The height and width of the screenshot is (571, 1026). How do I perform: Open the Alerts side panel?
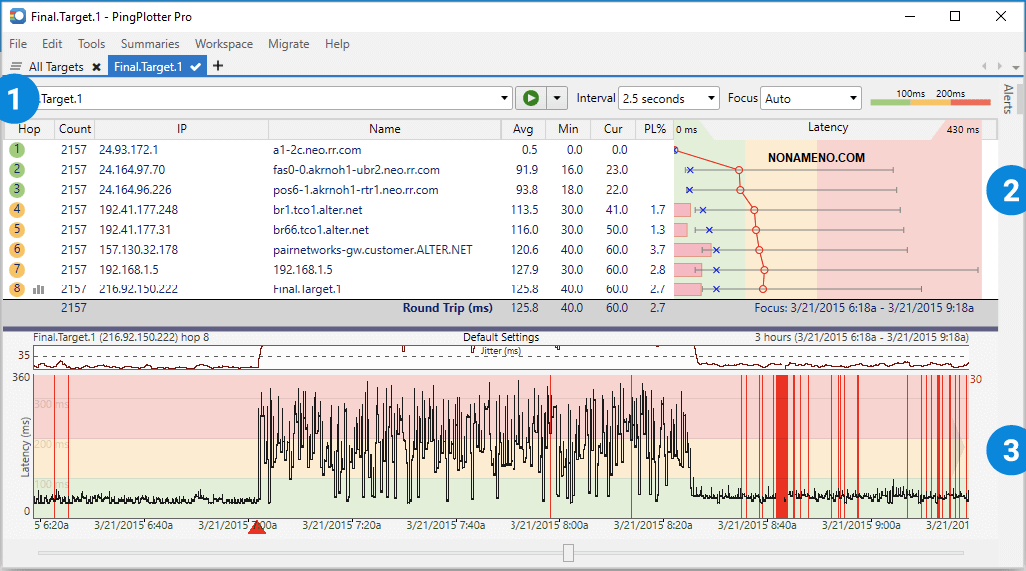pyautogui.click(x=1007, y=99)
